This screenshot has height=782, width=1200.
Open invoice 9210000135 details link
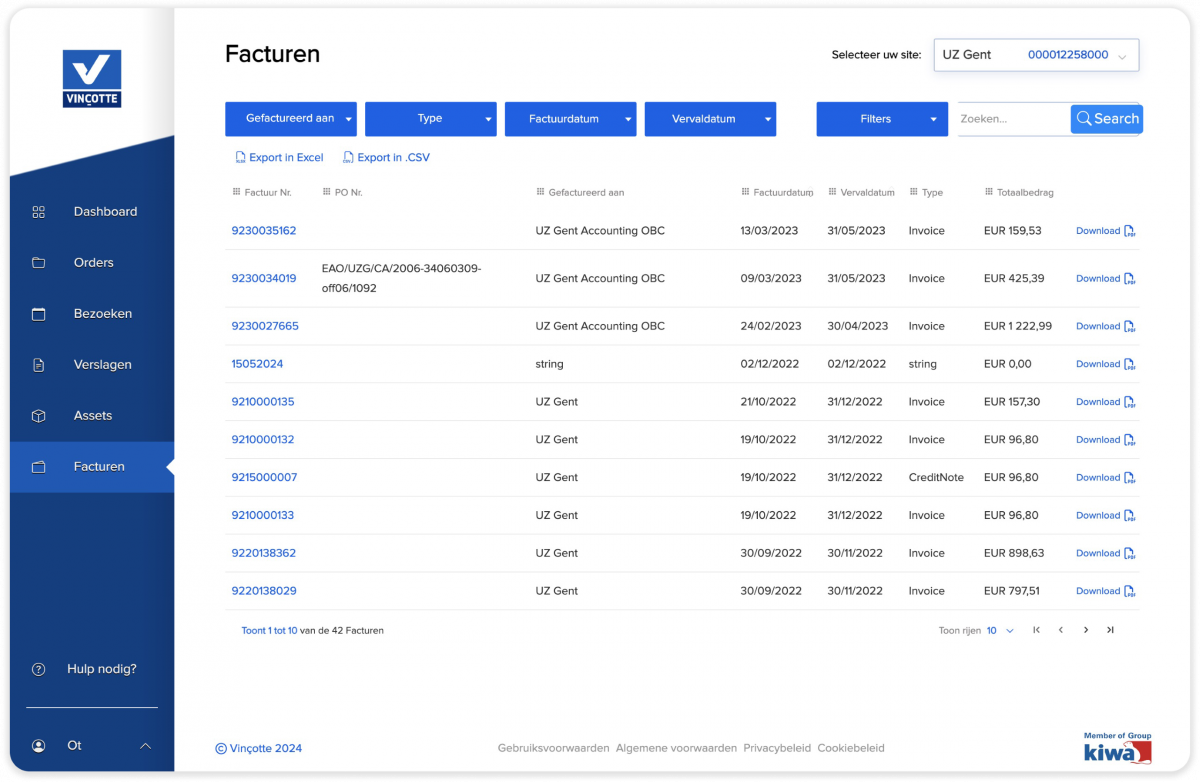pyautogui.click(x=263, y=401)
